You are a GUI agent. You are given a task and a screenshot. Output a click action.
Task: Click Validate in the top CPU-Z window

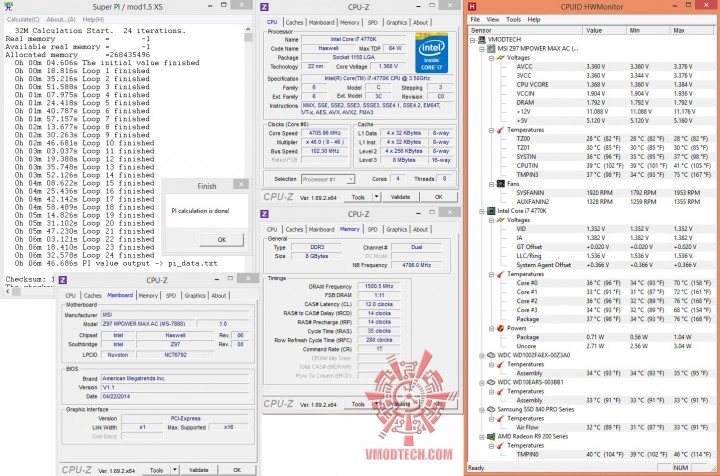(x=400, y=197)
